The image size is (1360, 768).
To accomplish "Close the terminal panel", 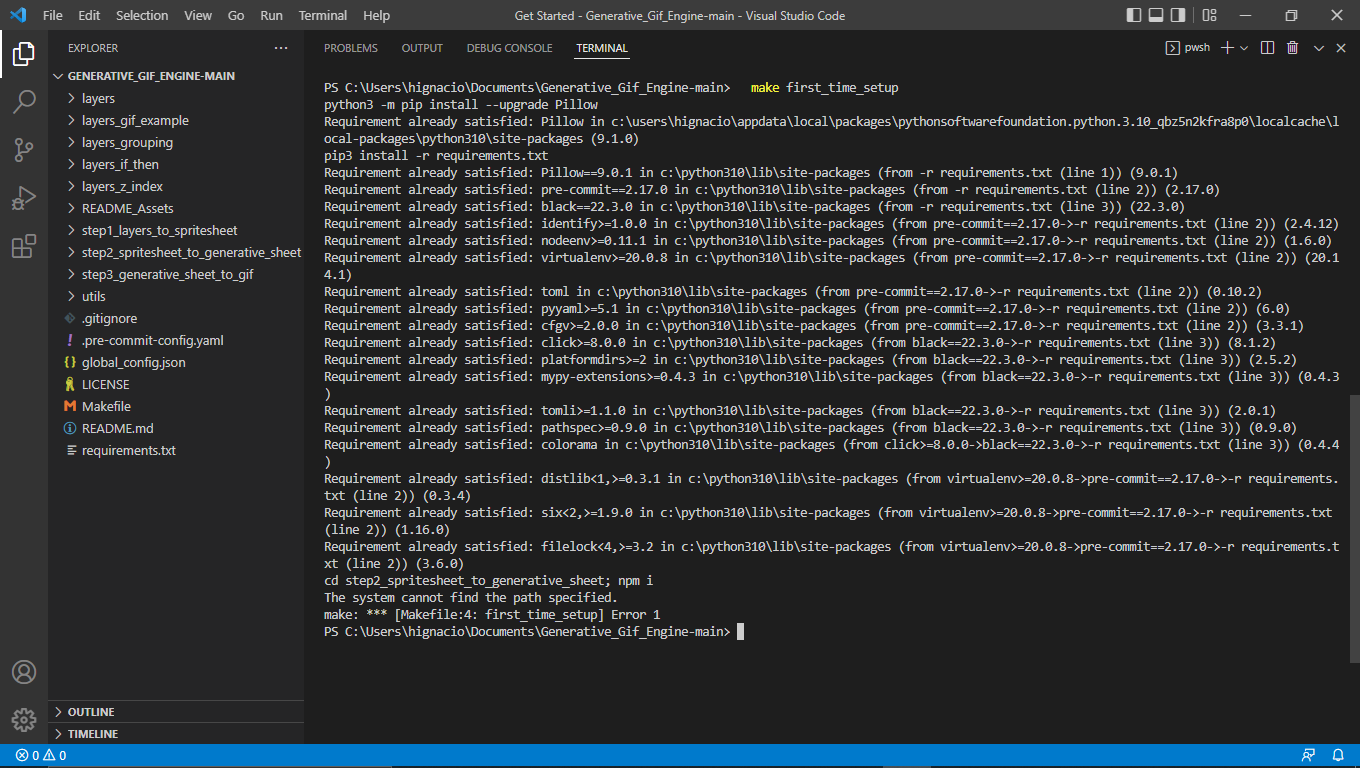I will click(x=1340, y=48).
